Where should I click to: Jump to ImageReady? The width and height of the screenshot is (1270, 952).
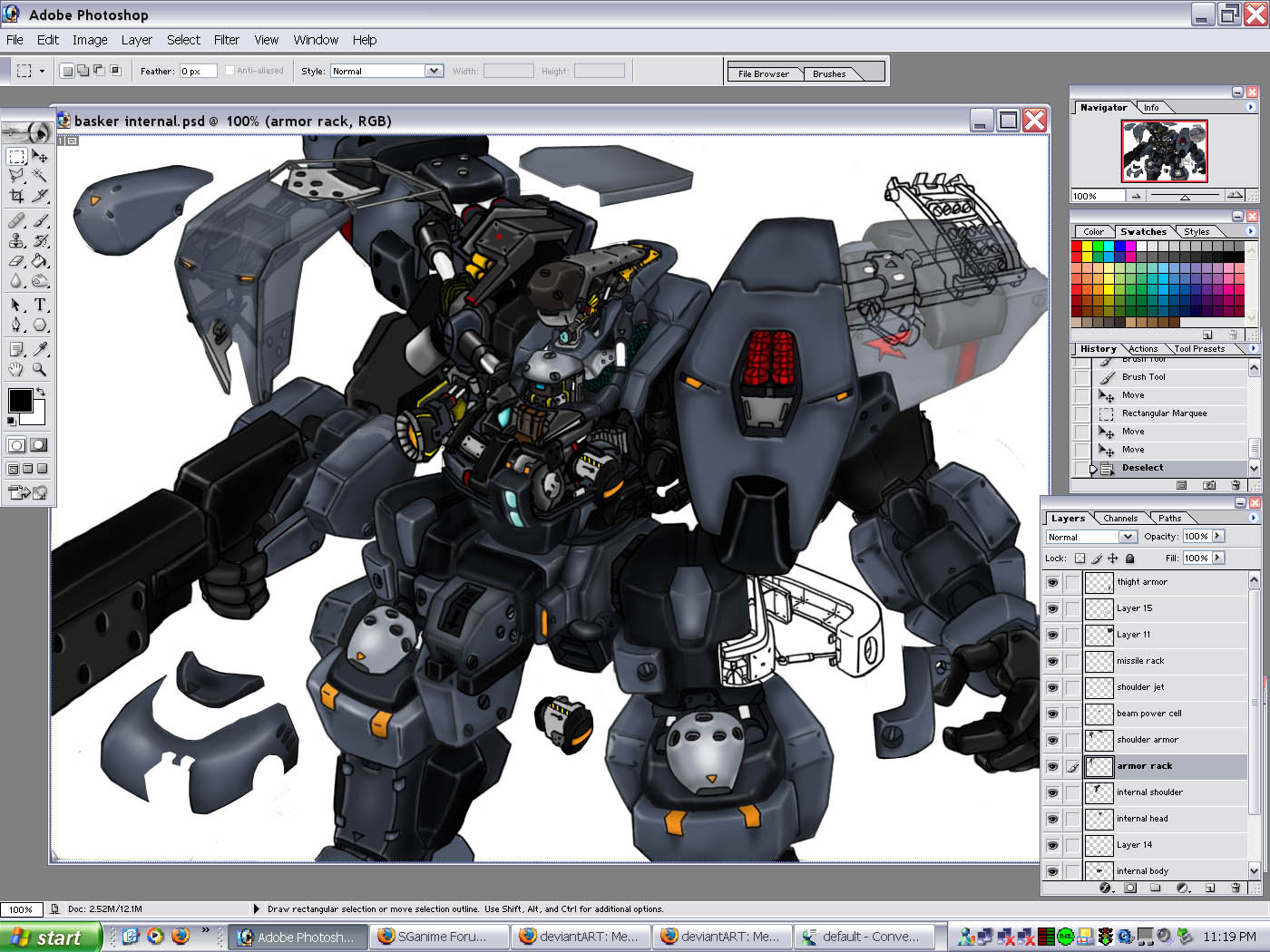27,492
